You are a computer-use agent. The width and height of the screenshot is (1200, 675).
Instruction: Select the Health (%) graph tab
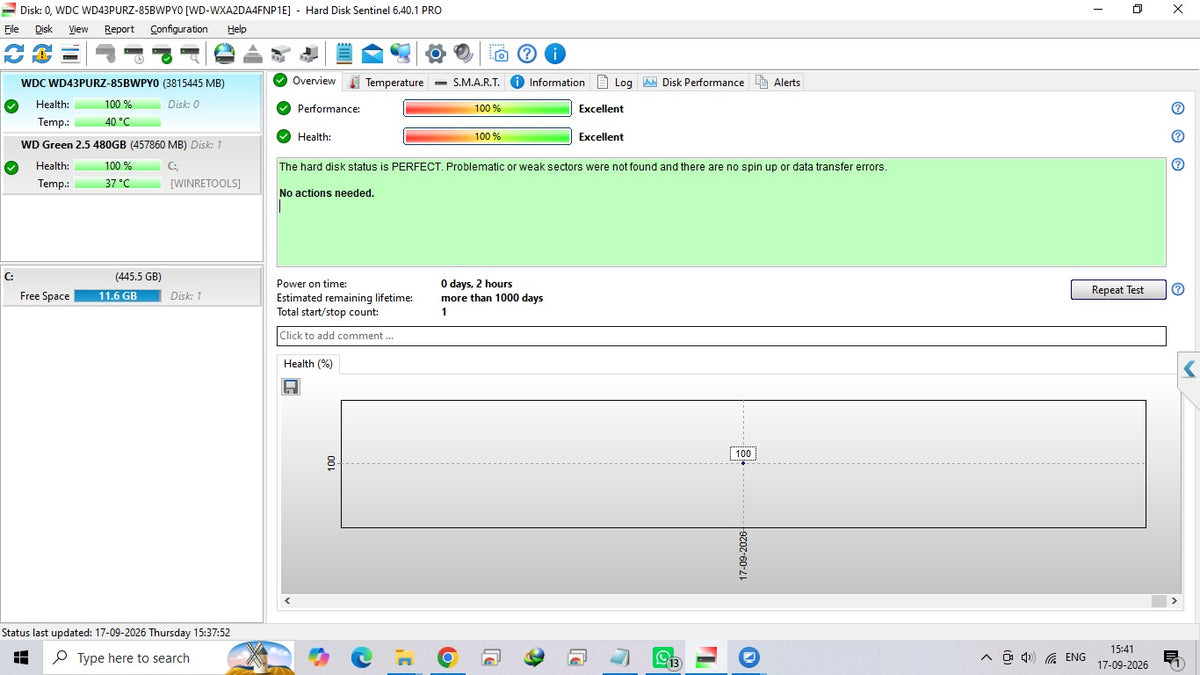[x=308, y=363]
